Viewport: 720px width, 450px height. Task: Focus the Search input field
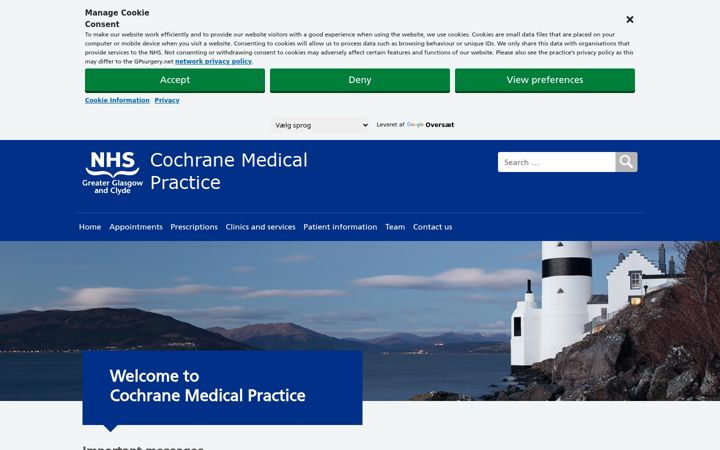coord(556,162)
